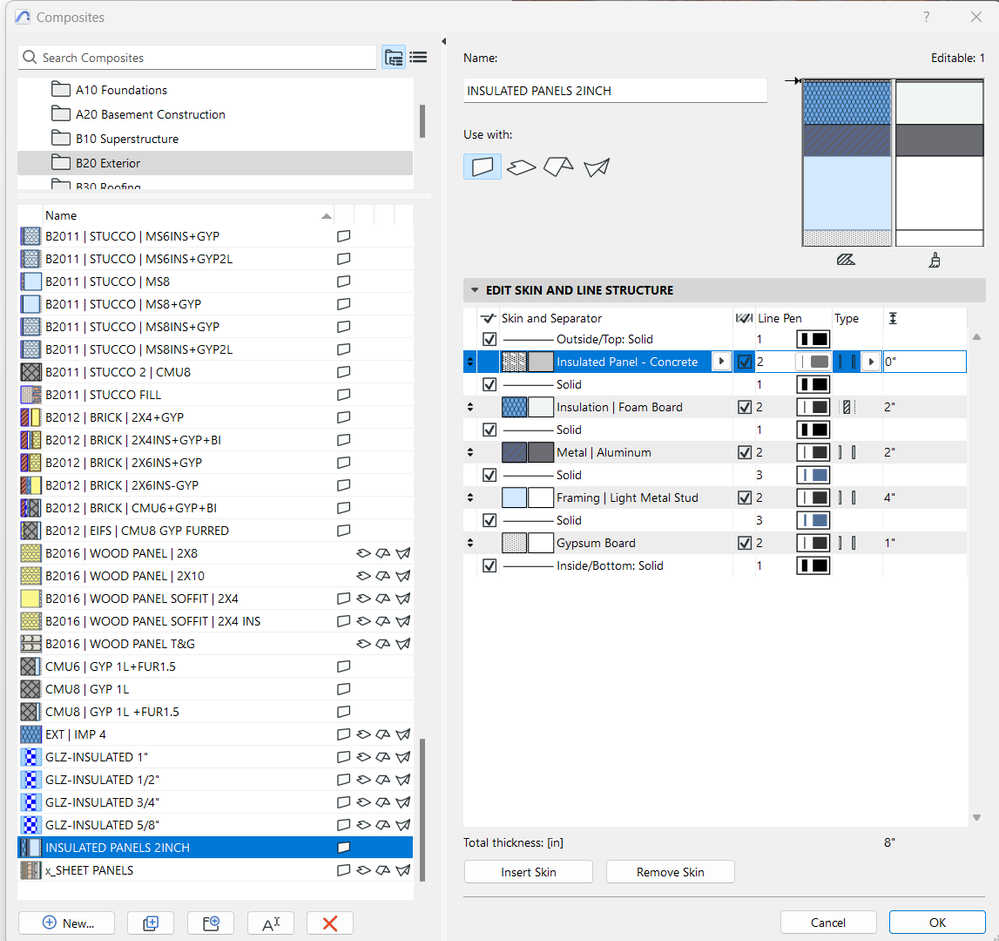Select the Wall use-with icon
This screenshot has width=999, height=941.
pyautogui.click(x=482, y=167)
